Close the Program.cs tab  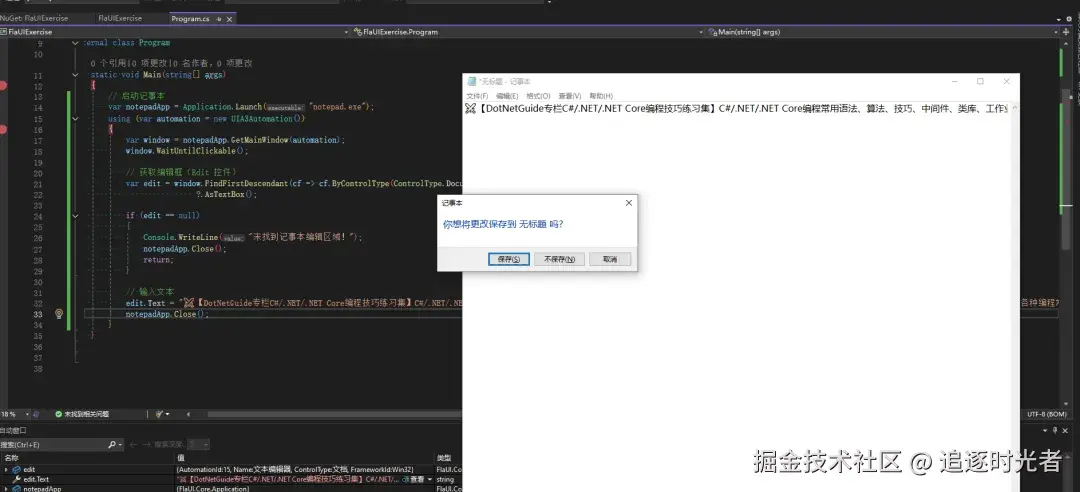pos(229,19)
